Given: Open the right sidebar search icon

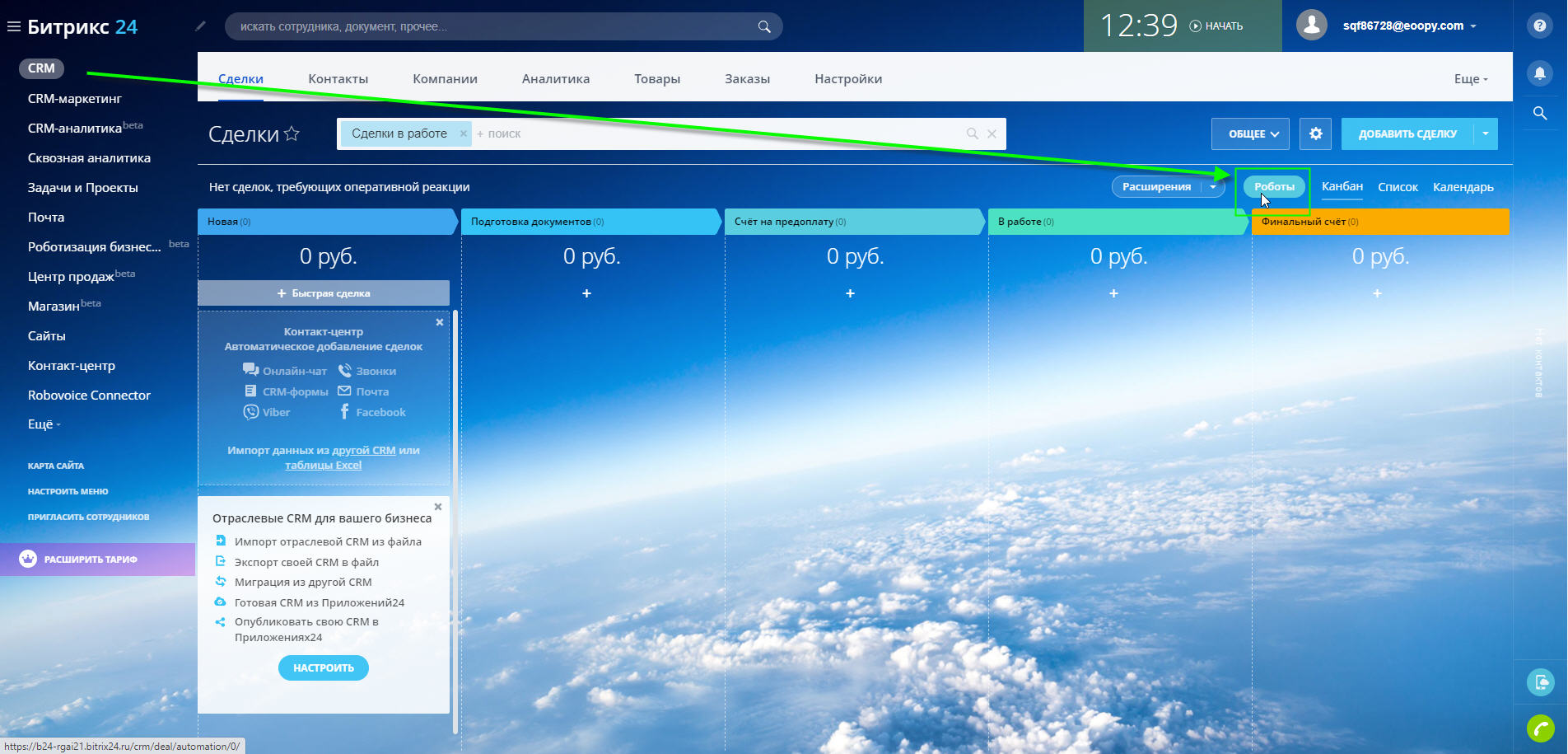Looking at the screenshot, I should (x=1540, y=113).
